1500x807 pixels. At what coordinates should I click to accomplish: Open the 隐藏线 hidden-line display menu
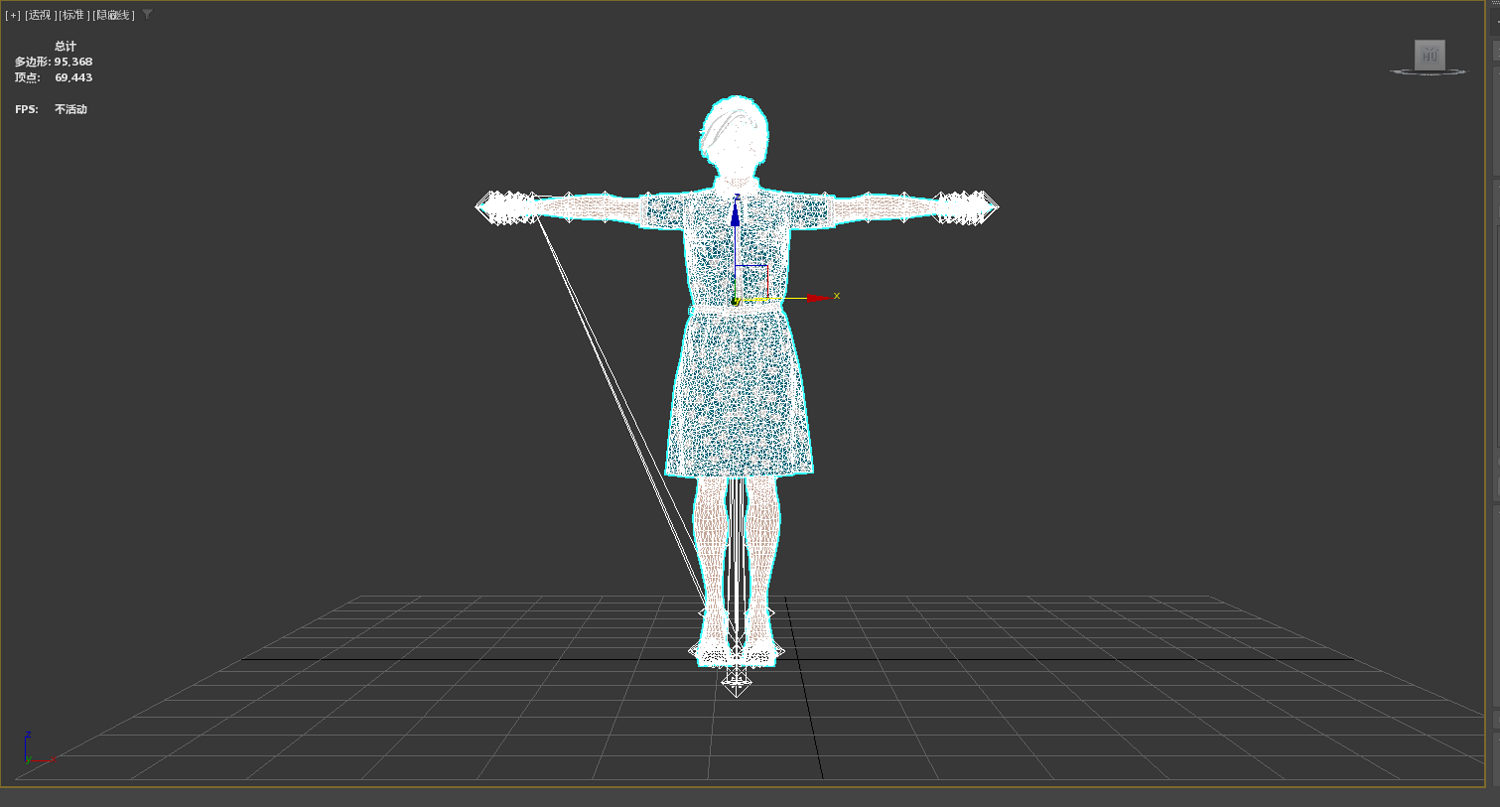113,15
